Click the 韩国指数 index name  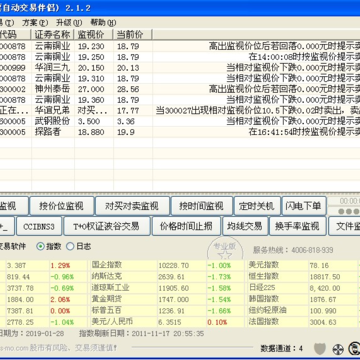click(x=264, y=299)
